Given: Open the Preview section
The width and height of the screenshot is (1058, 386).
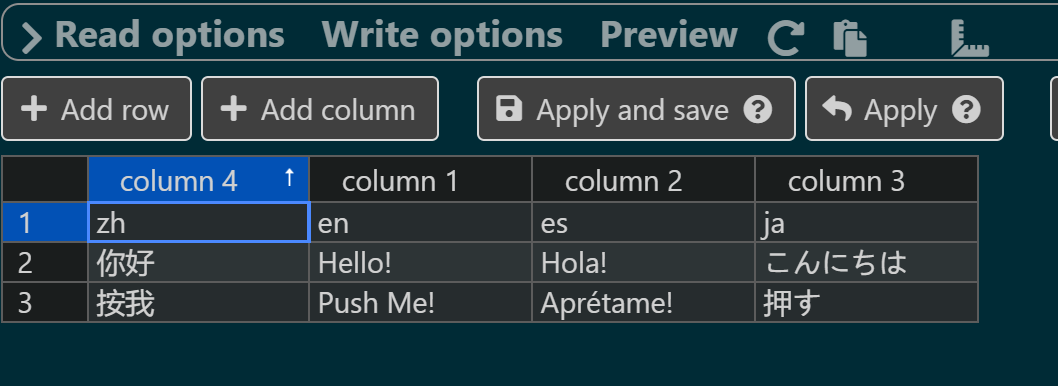Looking at the screenshot, I should [x=669, y=34].
